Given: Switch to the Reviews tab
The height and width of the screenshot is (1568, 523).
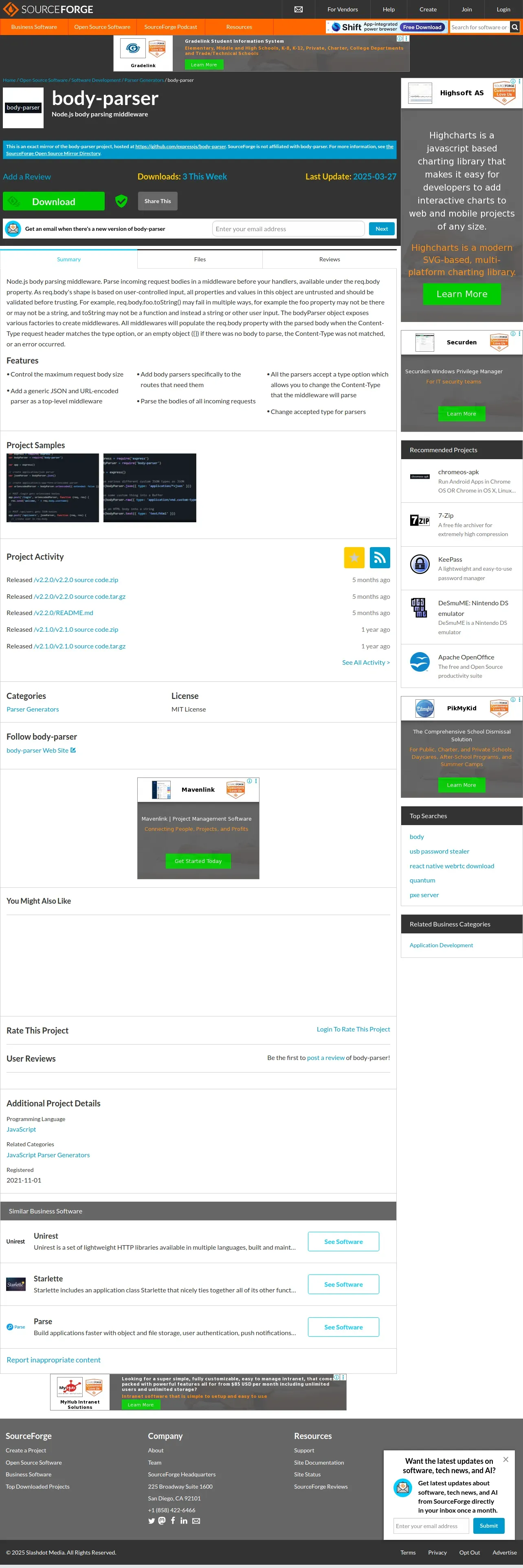Looking at the screenshot, I should click(330, 259).
